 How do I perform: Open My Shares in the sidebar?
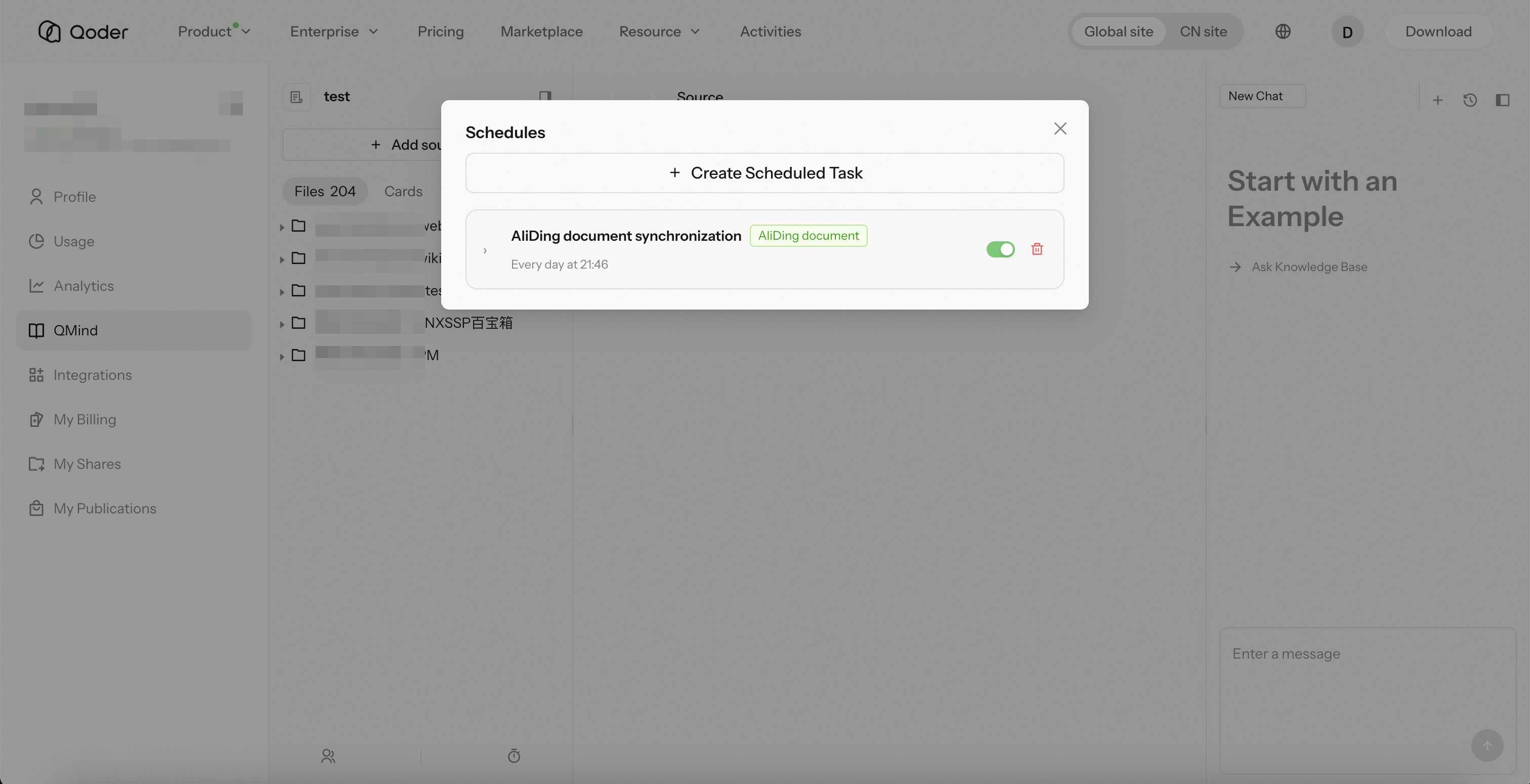(134, 464)
